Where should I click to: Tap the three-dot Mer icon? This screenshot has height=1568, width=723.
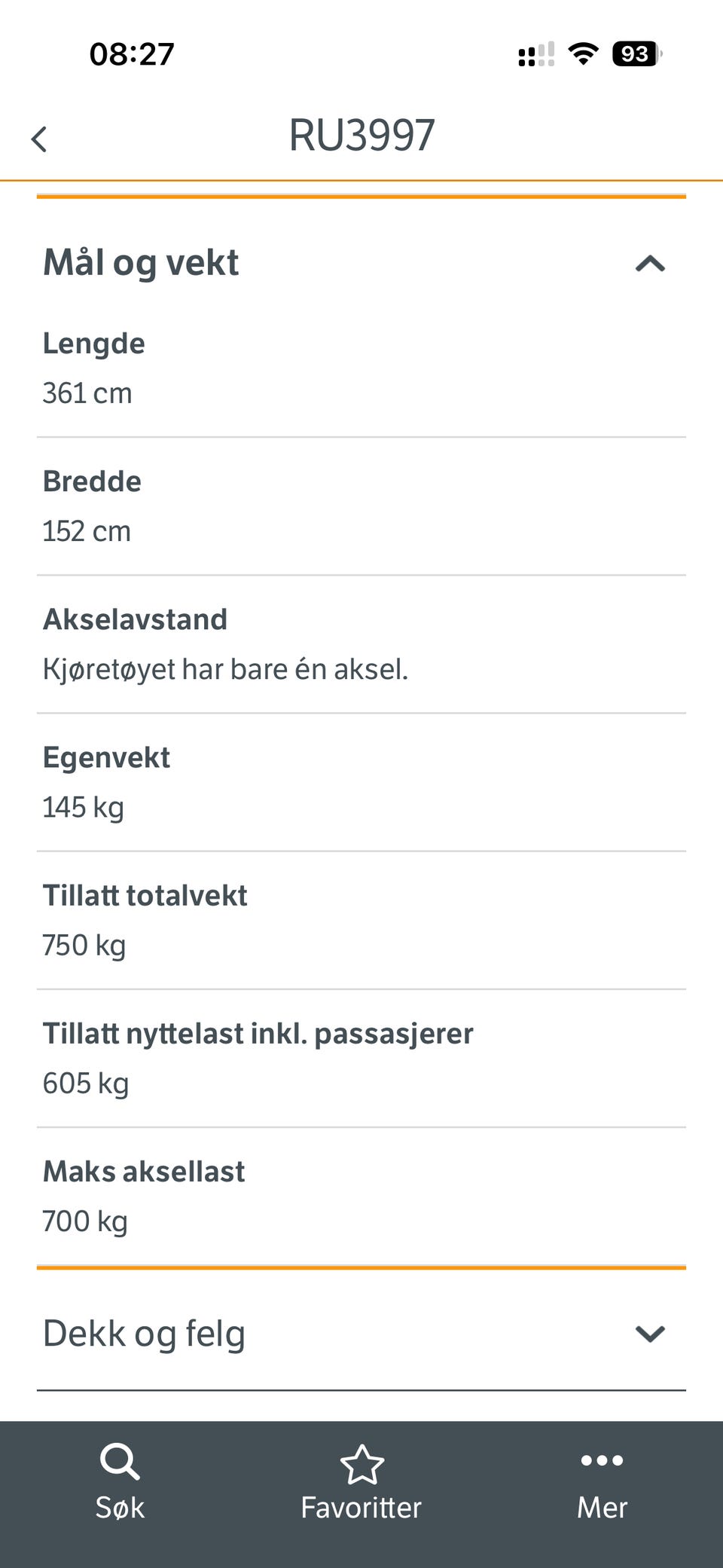(x=602, y=1460)
